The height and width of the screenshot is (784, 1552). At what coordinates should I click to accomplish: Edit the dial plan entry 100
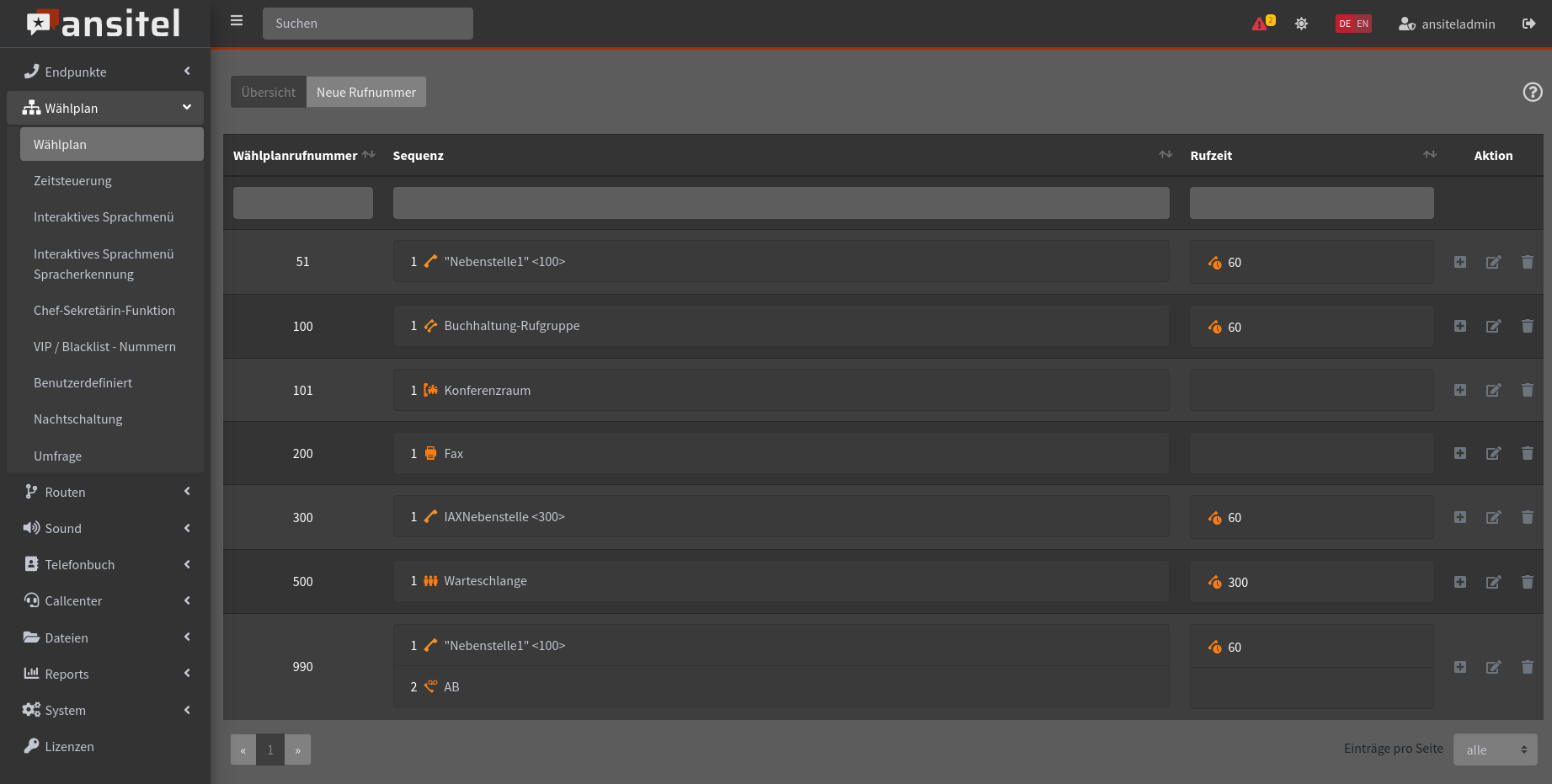[x=1493, y=327]
